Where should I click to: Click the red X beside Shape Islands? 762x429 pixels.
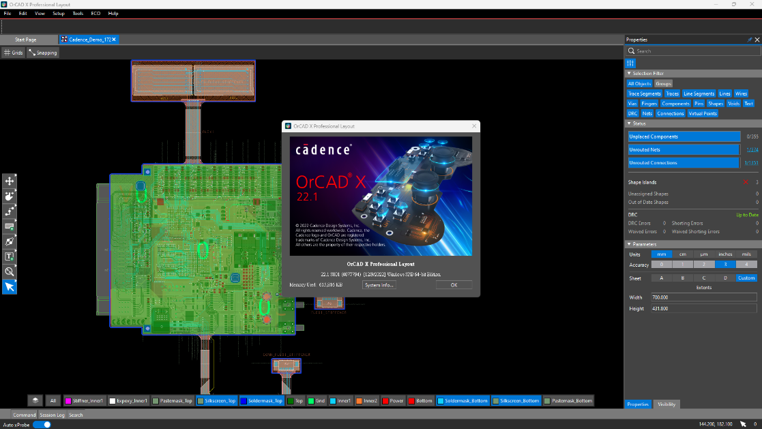point(745,182)
